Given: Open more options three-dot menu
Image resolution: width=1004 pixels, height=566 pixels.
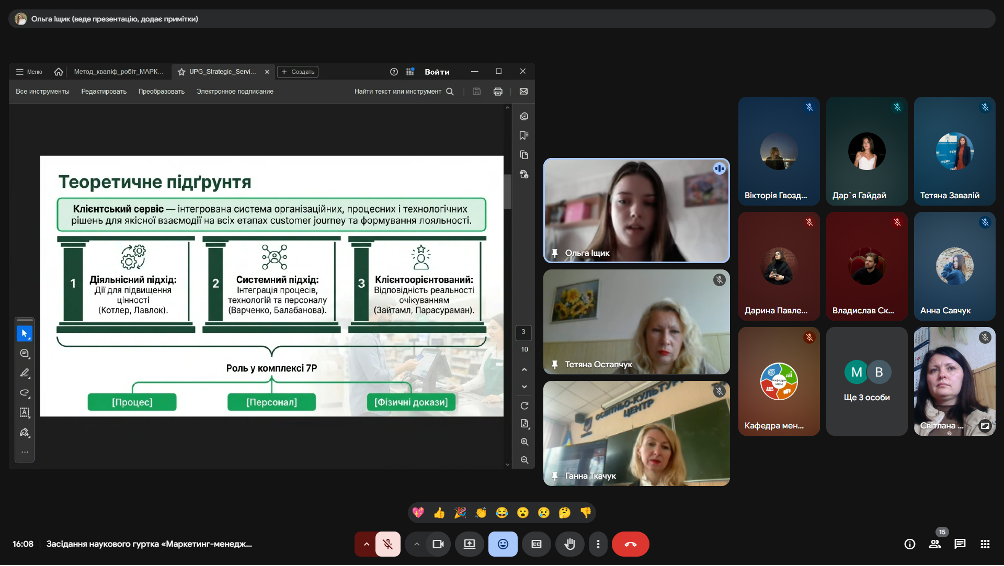Looking at the screenshot, I should point(598,544).
